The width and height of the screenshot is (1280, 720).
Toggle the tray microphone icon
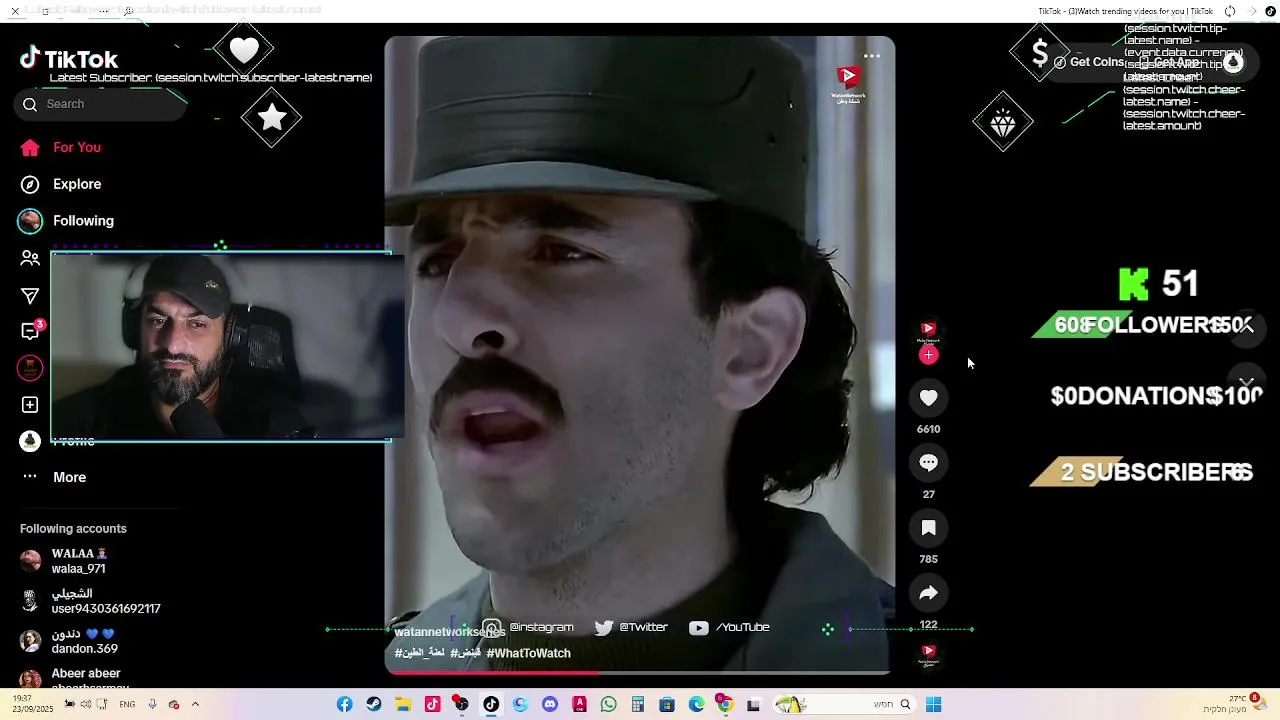[152, 705]
